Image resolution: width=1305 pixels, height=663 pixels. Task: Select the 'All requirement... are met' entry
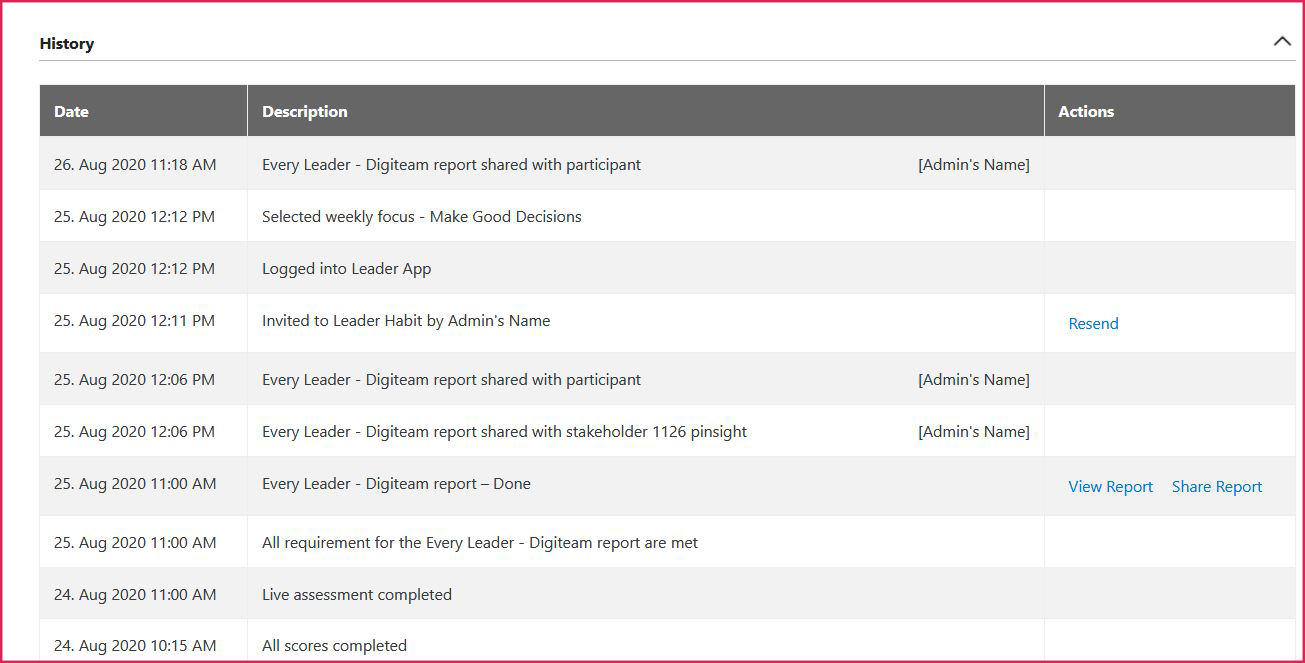tap(479, 543)
